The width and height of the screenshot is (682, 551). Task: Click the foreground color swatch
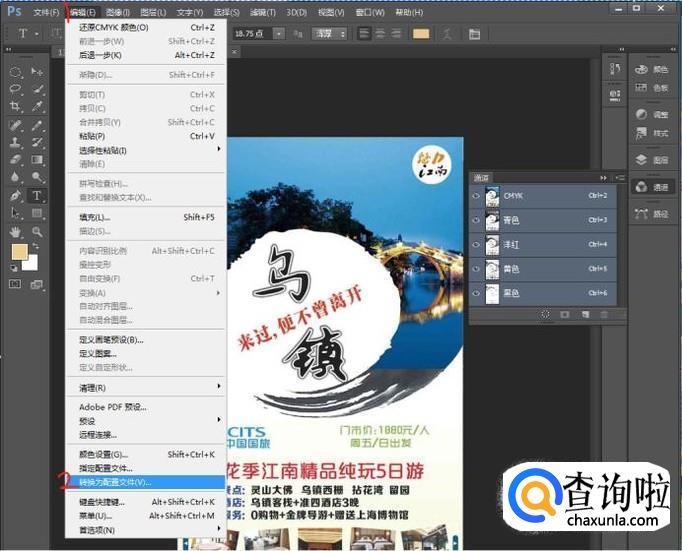point(19,252)
